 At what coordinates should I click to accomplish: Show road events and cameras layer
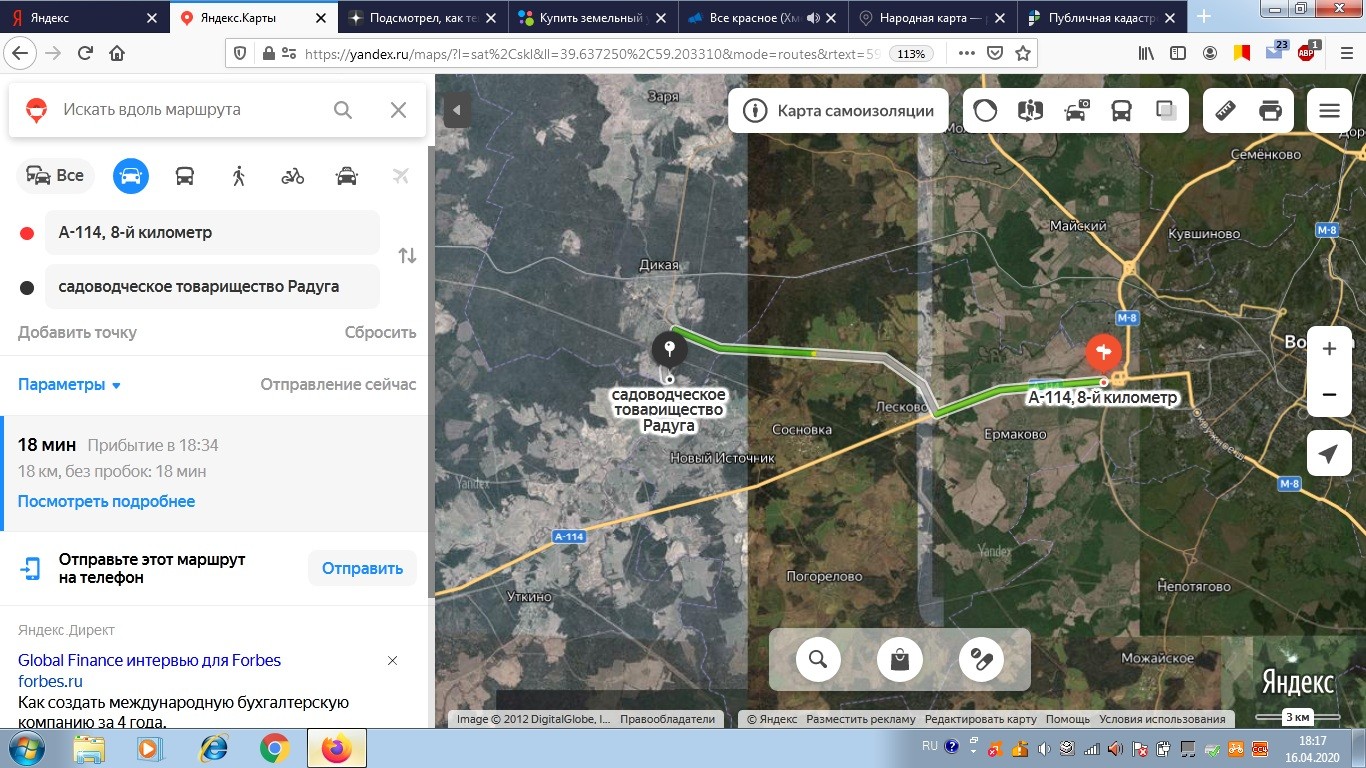tap(1076, 111)
